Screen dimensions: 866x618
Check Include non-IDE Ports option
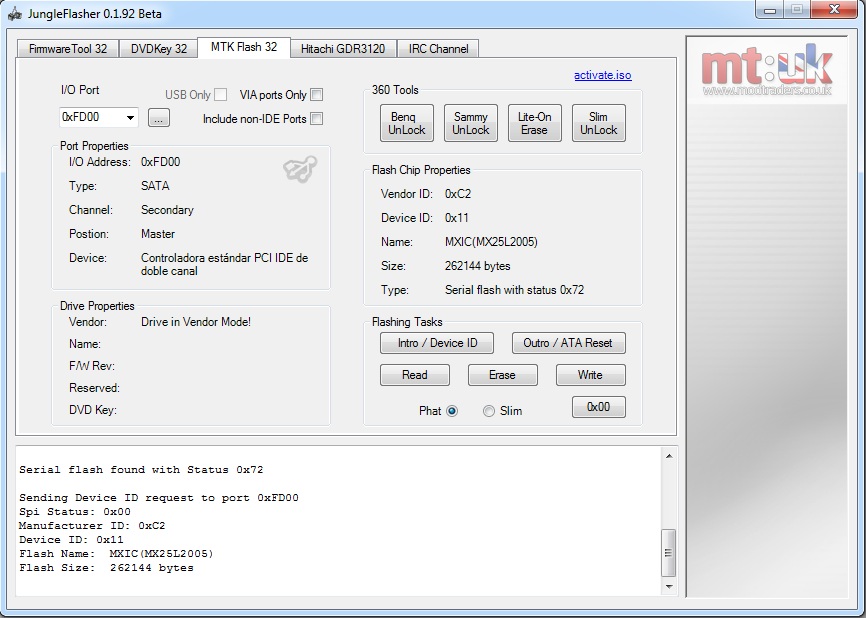(316, 118)
